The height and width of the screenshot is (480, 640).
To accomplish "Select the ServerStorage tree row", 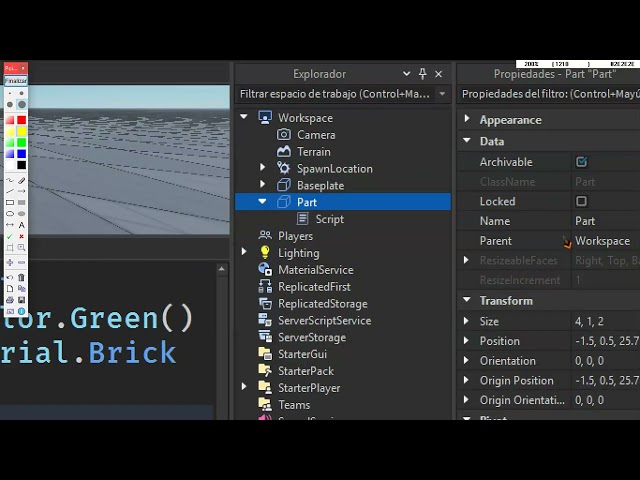I will [343, 337].
